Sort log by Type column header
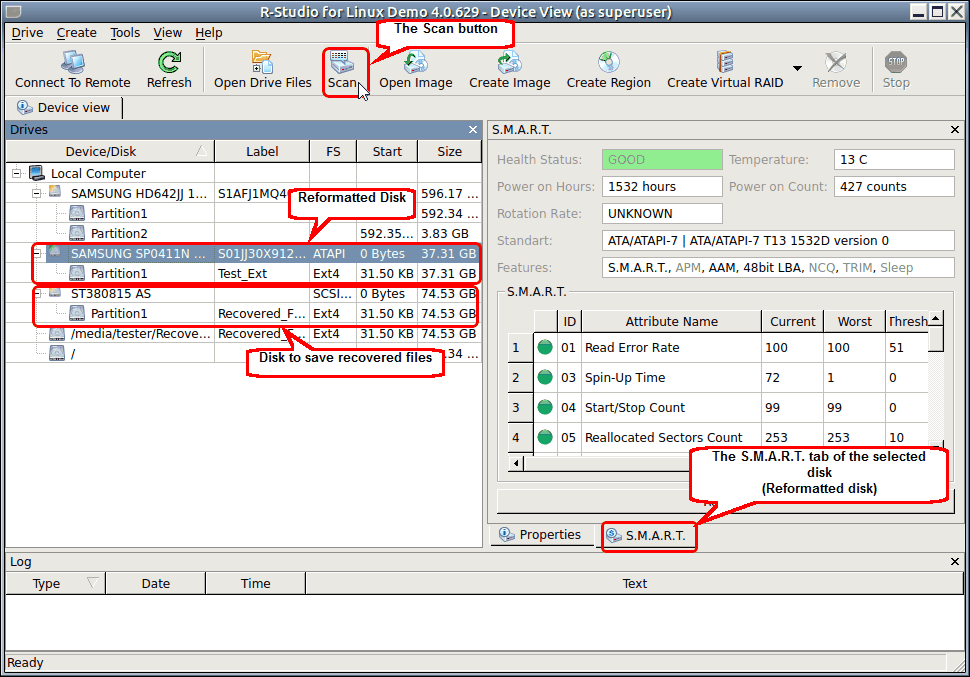This screenshot has width=970, height=677. coord(56,583)
